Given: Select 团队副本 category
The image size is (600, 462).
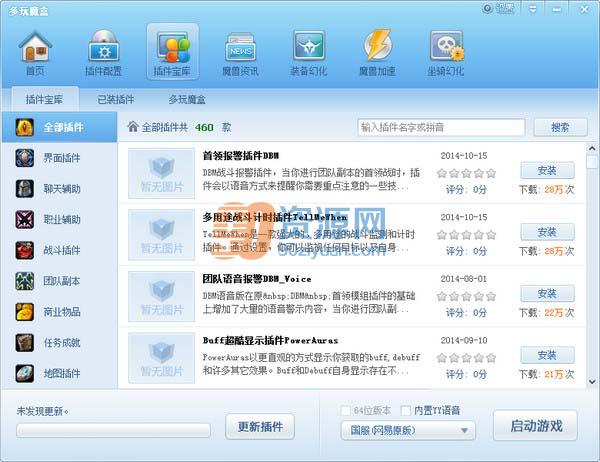Looking at the screenshot, I should click(x=59, y=281).
